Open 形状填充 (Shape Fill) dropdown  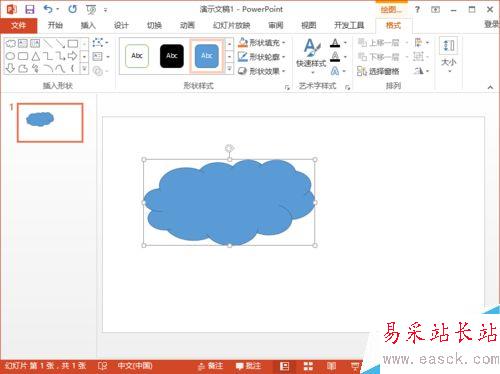262,43
